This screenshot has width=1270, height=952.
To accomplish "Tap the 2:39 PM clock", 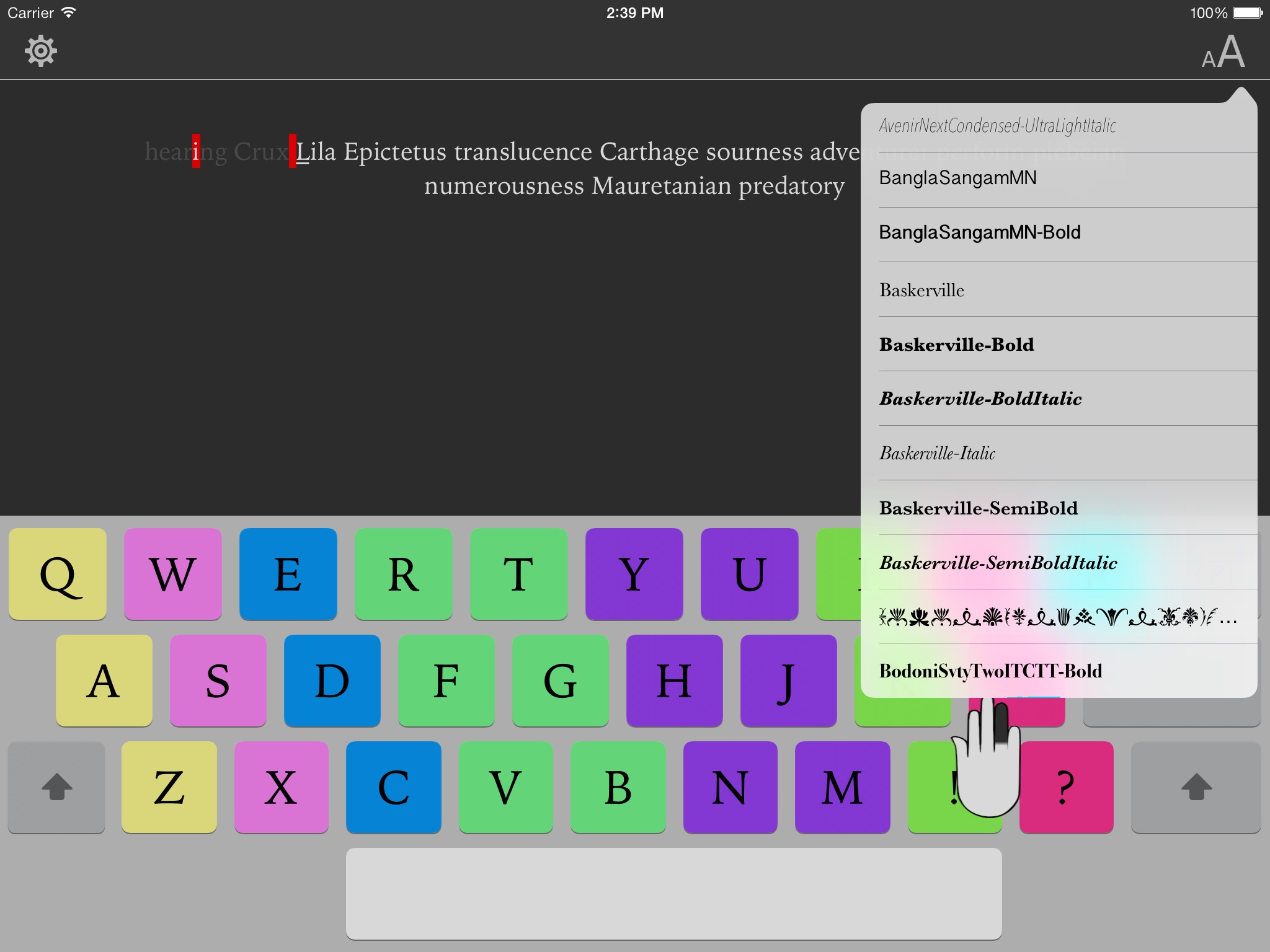I will [635, 12].
